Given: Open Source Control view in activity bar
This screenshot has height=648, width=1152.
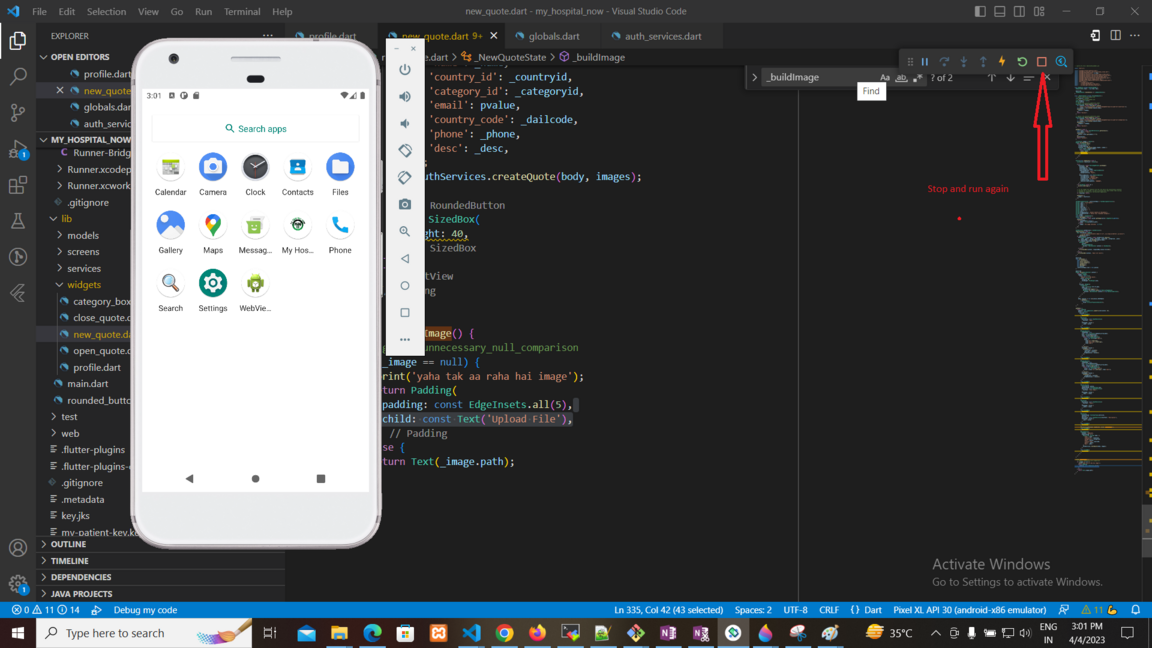Looking at the screenshot, I should (18, 112).
